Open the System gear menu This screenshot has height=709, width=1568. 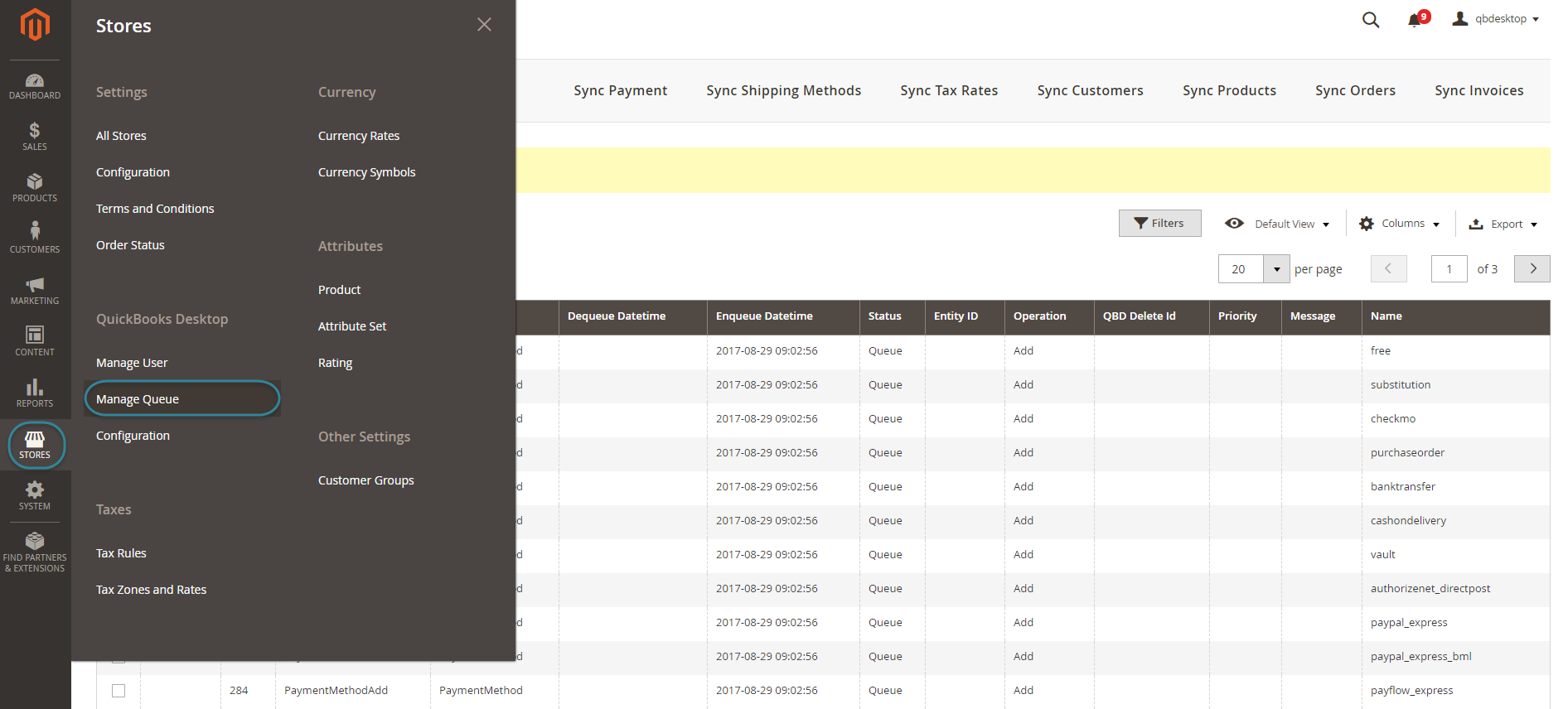click(35, 495)
